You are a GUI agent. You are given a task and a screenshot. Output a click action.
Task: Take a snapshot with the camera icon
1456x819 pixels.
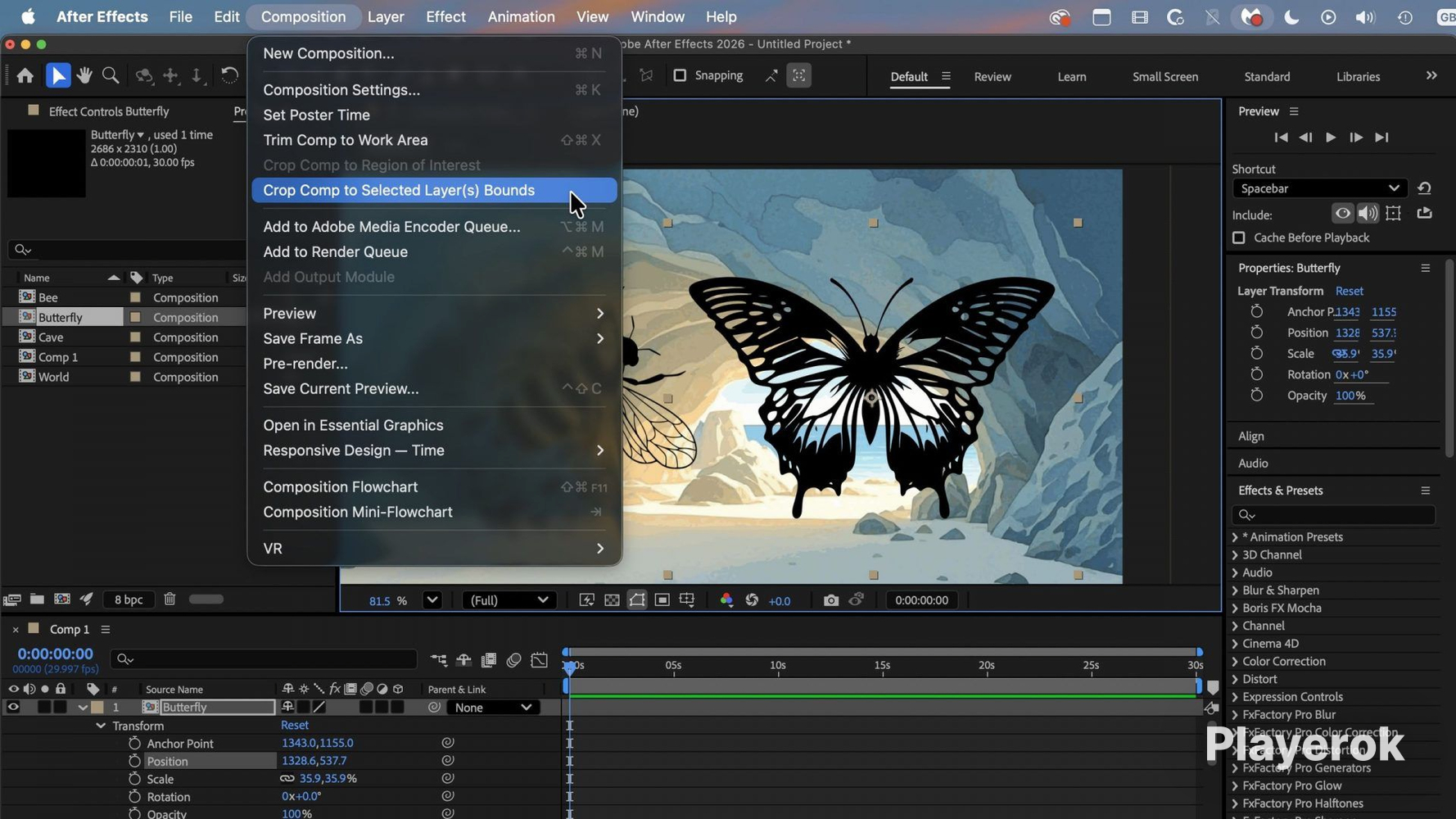point(831,600)
